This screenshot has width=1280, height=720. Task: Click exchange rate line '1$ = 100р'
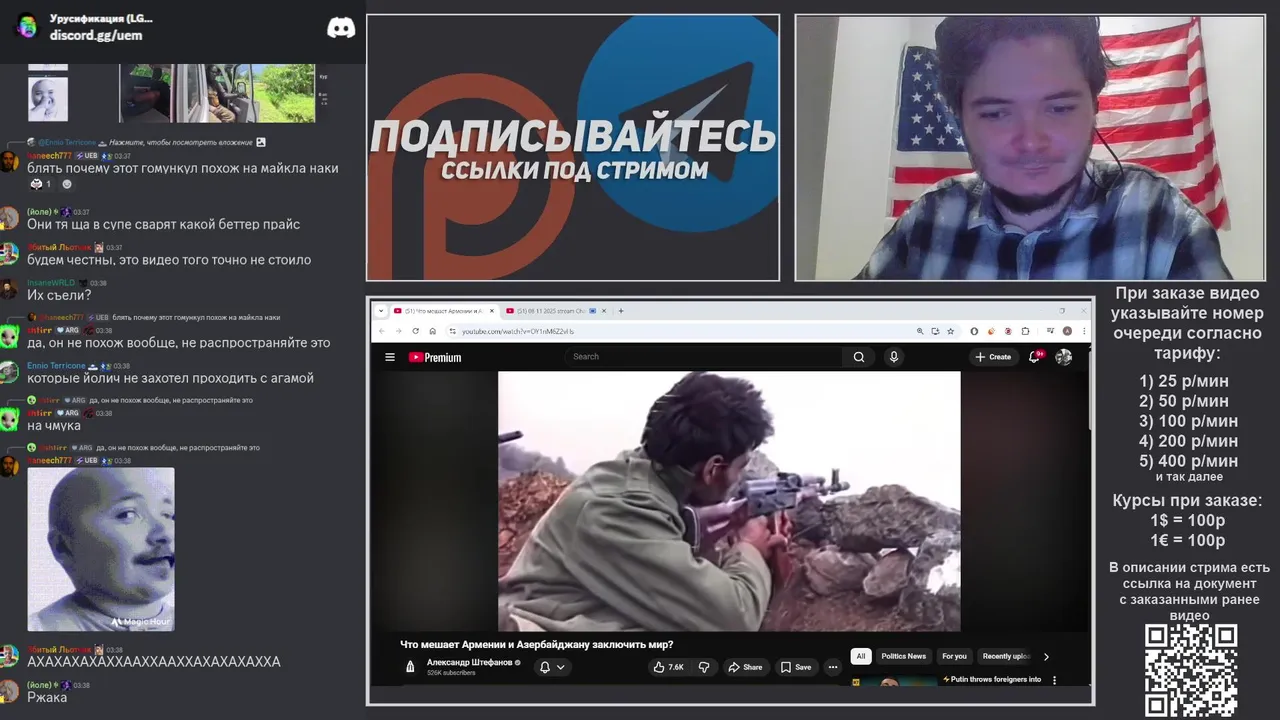click(x=1188, y=521)
